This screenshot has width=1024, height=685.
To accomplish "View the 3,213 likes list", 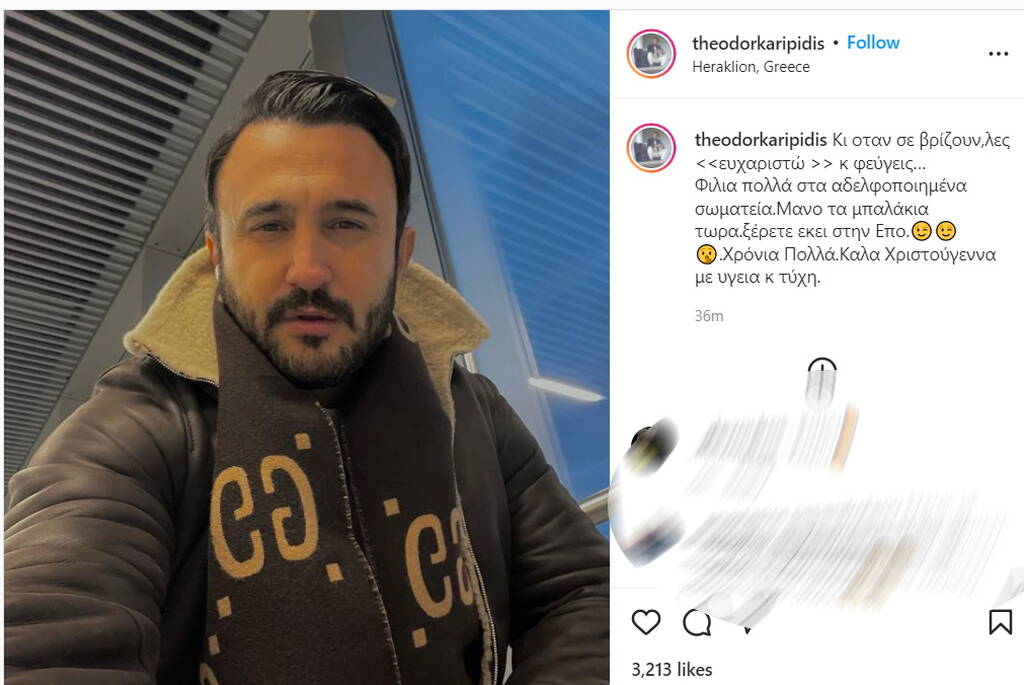I will (x=671, y=669).
